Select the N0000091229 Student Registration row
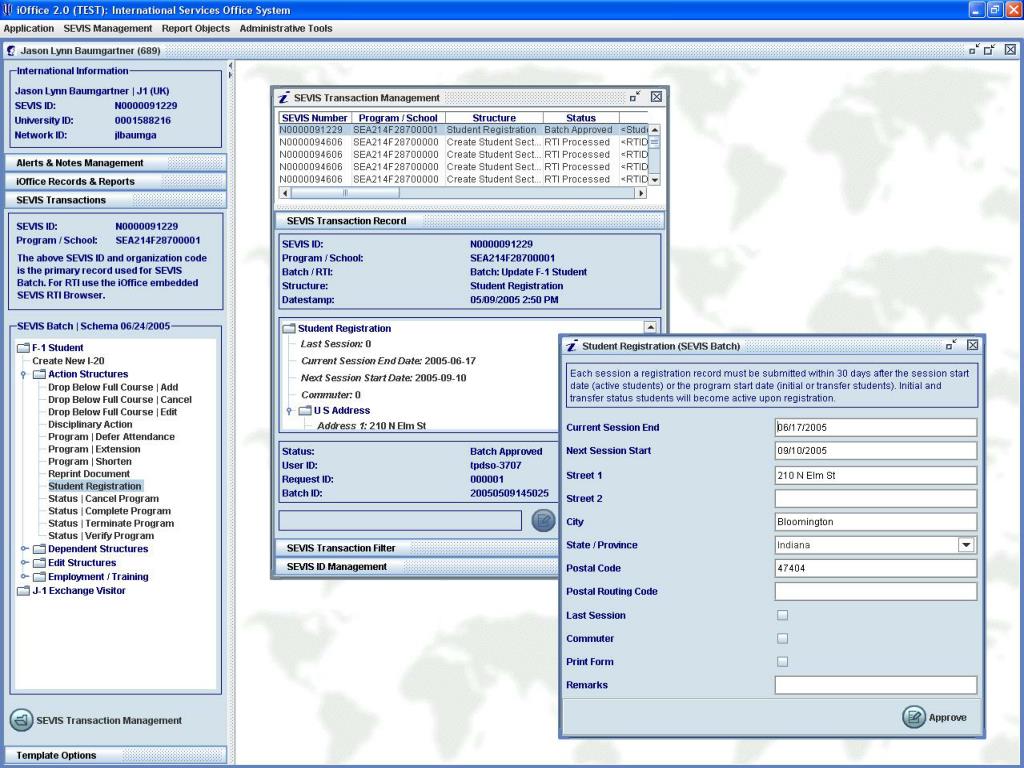 pyautogui.click(x=463, y=130)
